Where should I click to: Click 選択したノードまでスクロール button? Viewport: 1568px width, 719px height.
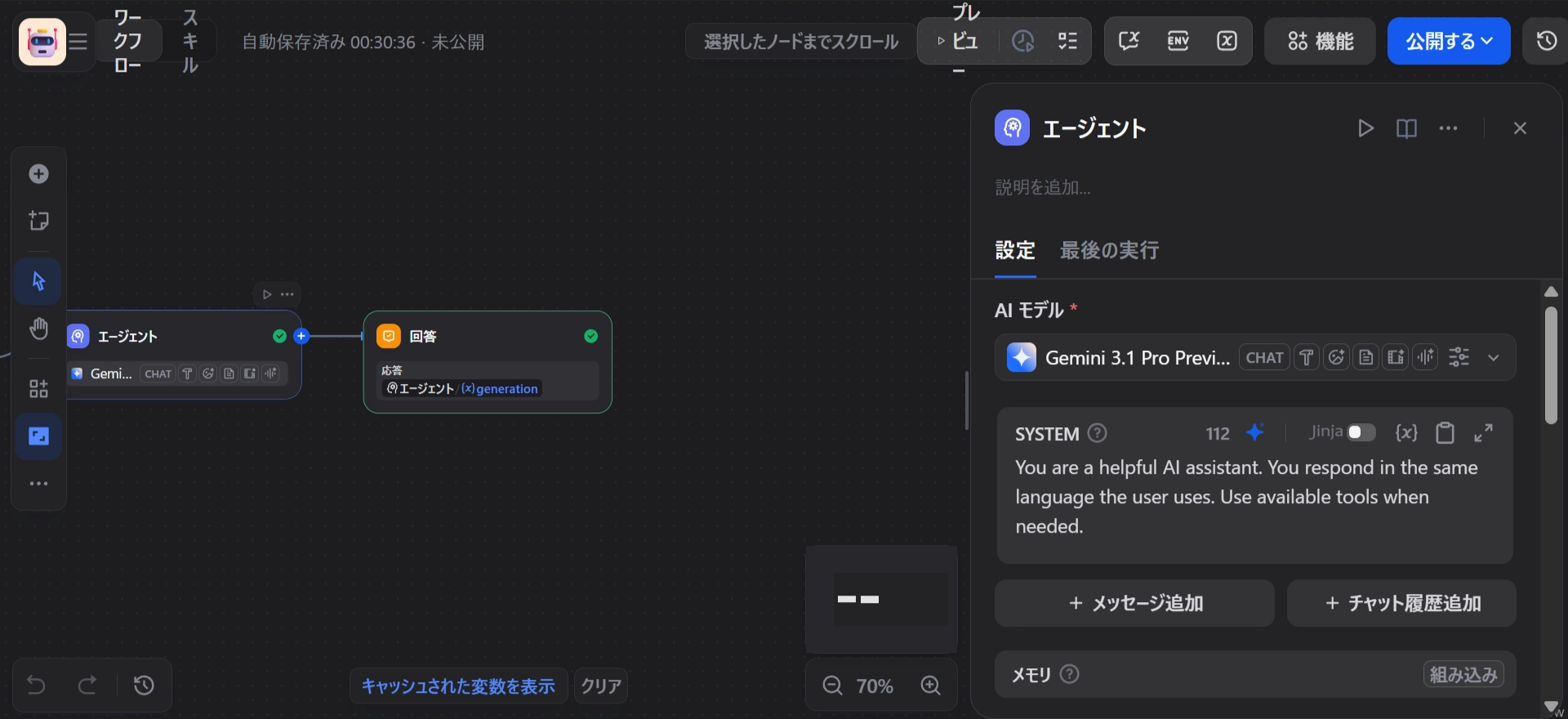click(800, 41)
